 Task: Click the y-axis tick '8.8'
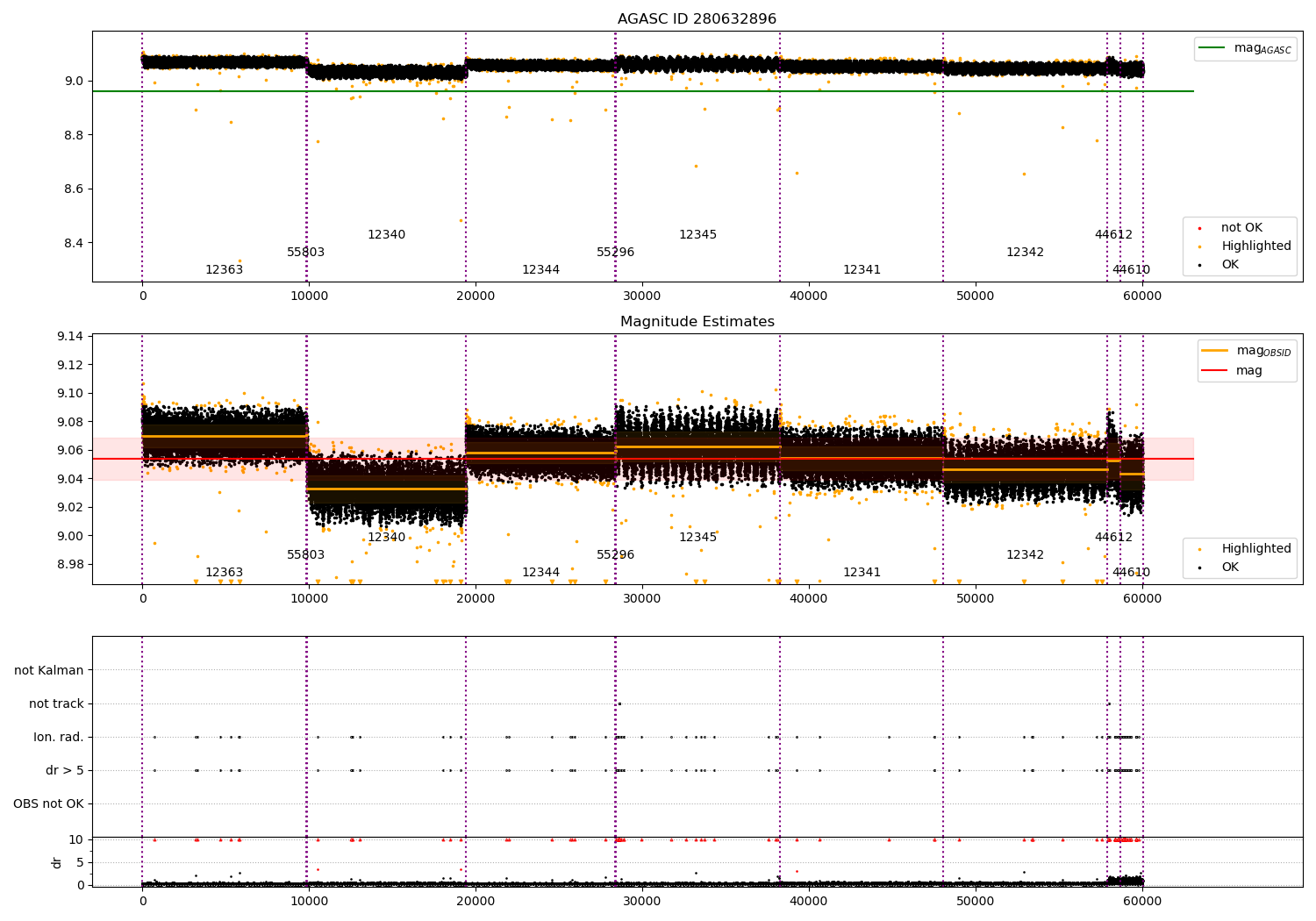pyautogui.click(x=73, y=135)
